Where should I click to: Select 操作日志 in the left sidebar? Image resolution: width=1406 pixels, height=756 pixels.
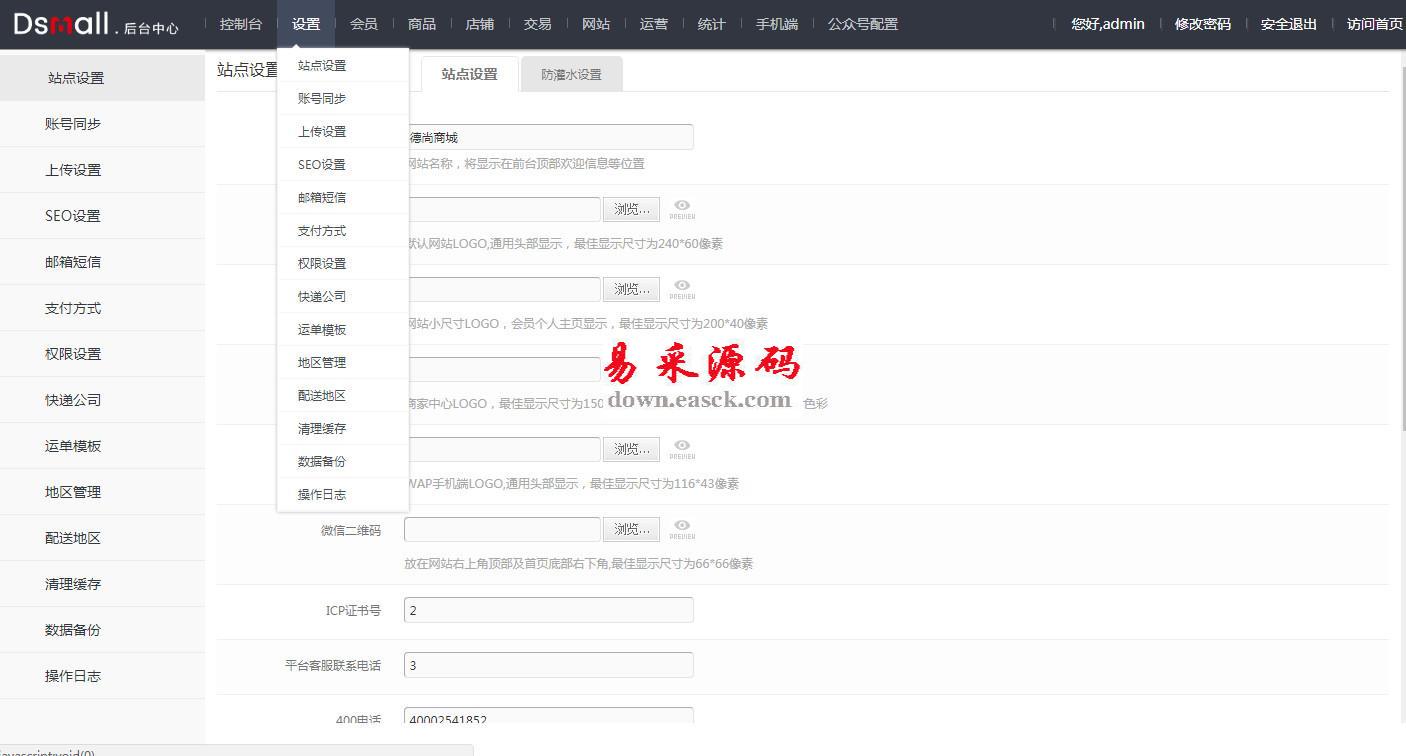(x=73, y=676)
